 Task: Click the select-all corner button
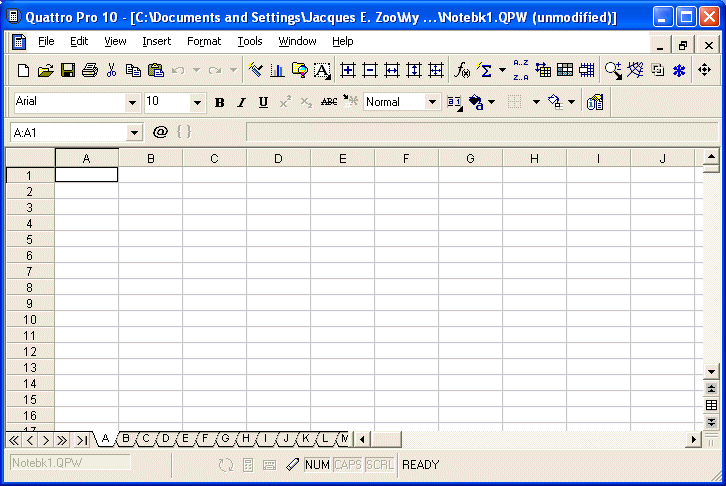[31, 158]
